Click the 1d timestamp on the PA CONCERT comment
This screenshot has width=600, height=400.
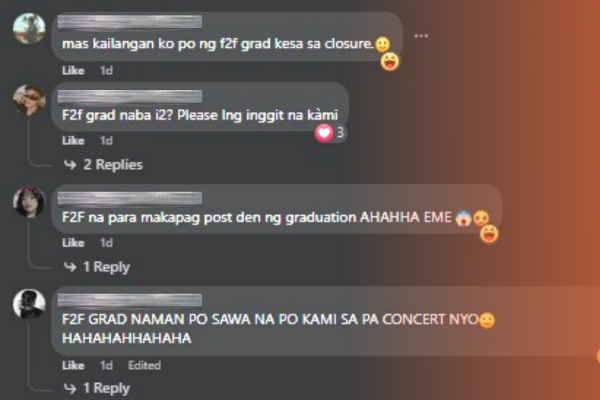pos(106,365)
